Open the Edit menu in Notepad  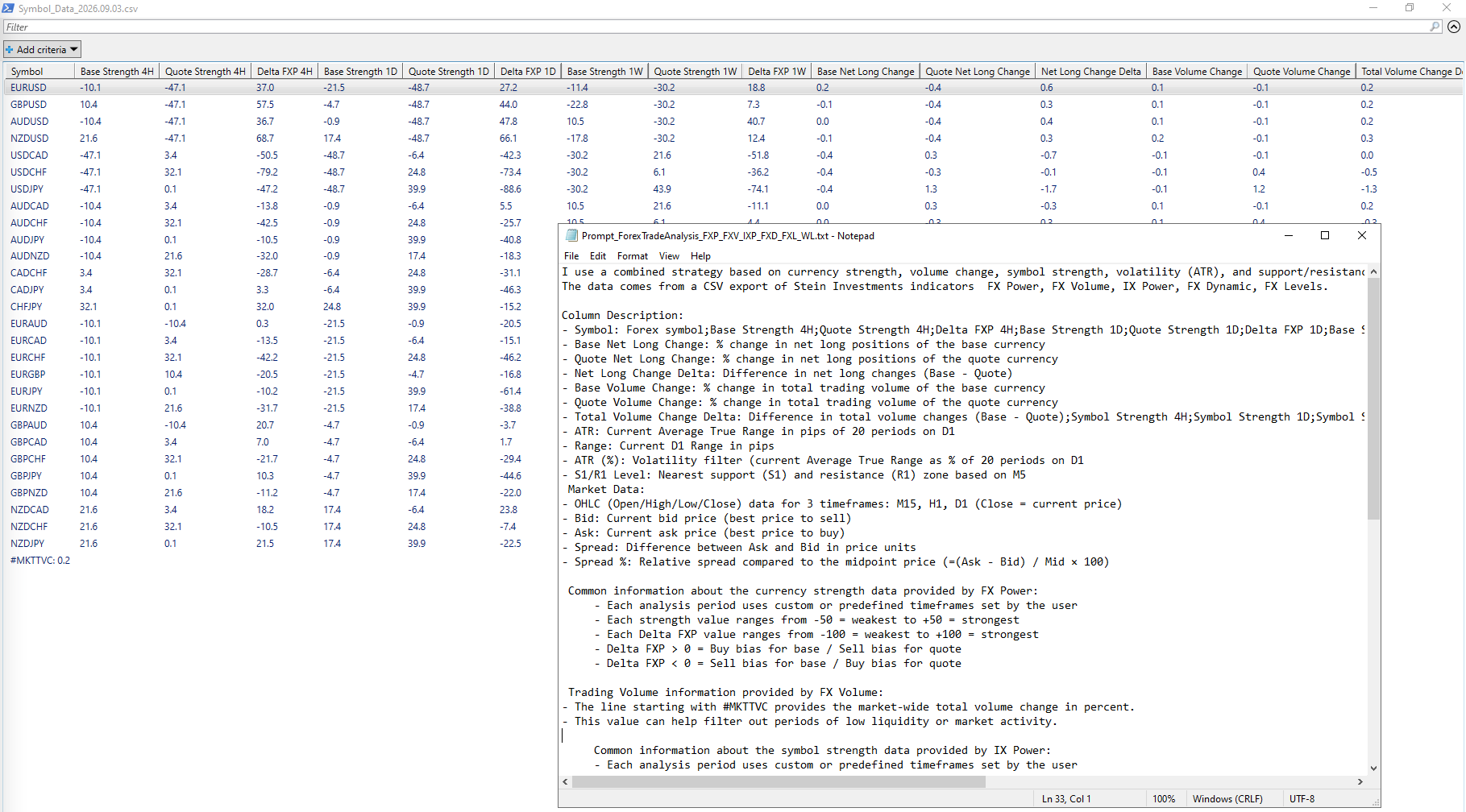tap(598, 255)
